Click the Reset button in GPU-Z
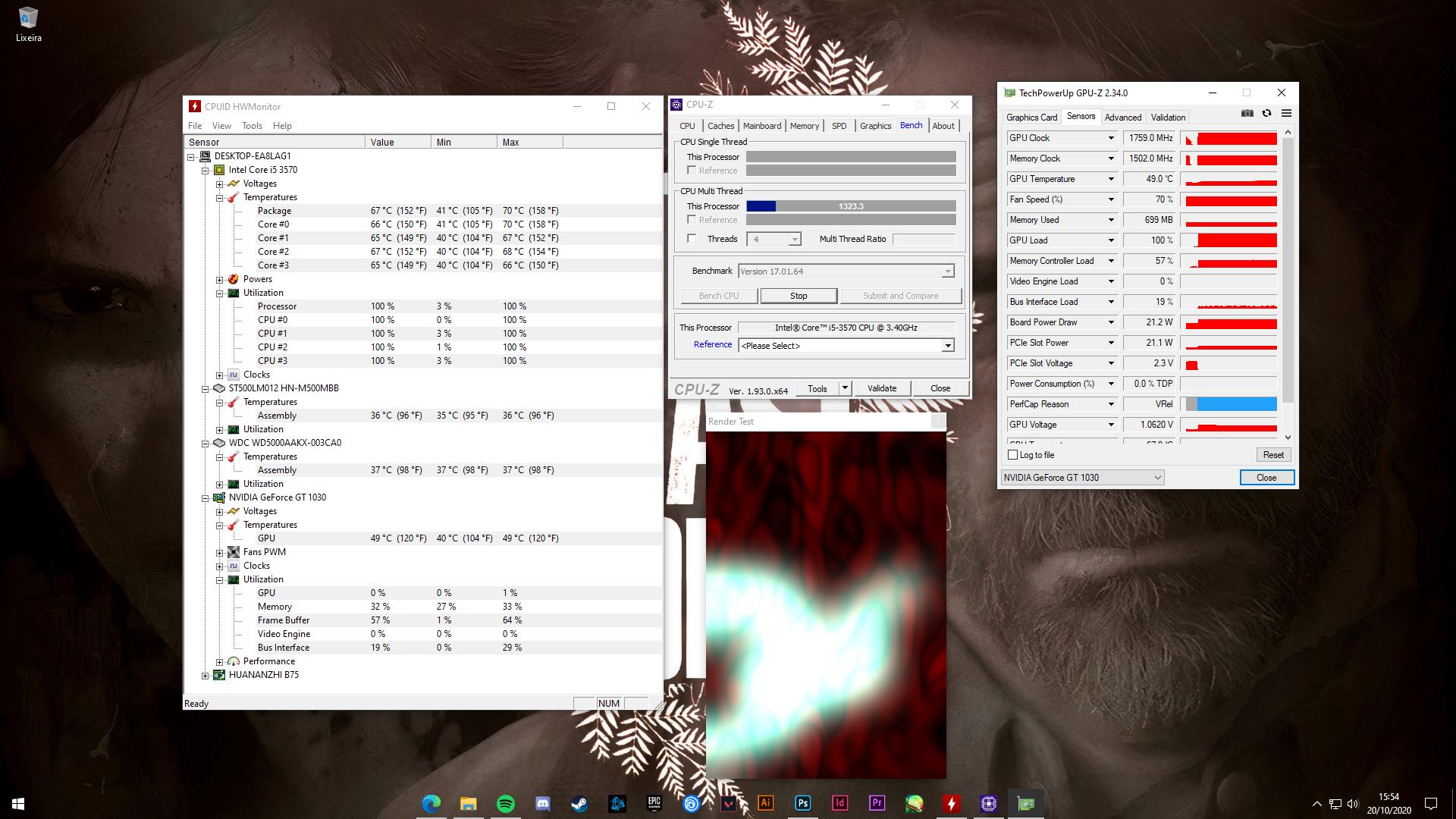This screenshot has width=1456, height=819. (x=1273, y=455)
